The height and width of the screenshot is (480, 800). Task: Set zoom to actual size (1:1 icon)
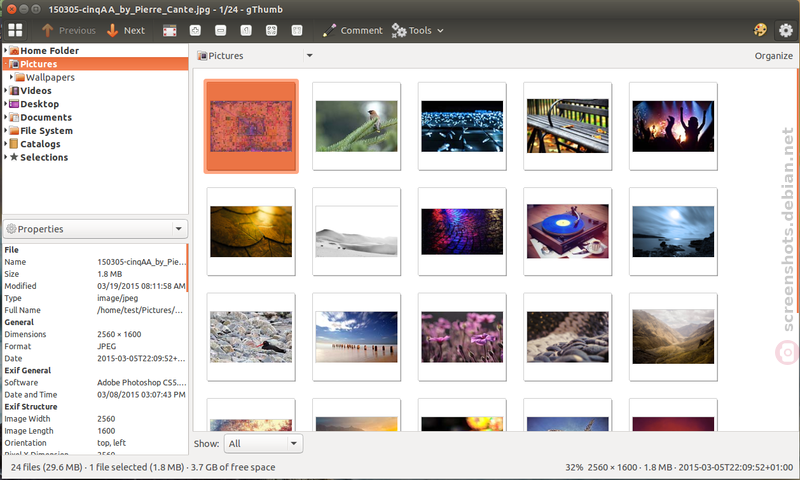coord(246,31)
